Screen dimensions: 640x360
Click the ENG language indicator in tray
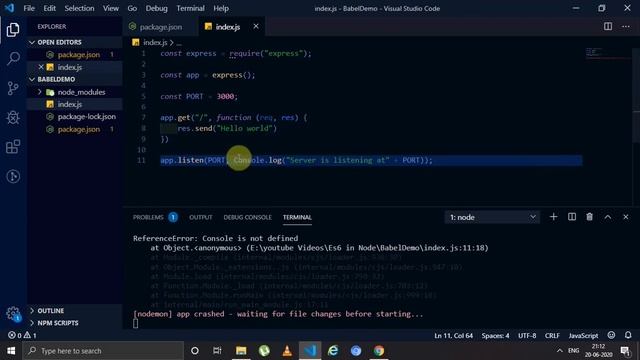573,351
